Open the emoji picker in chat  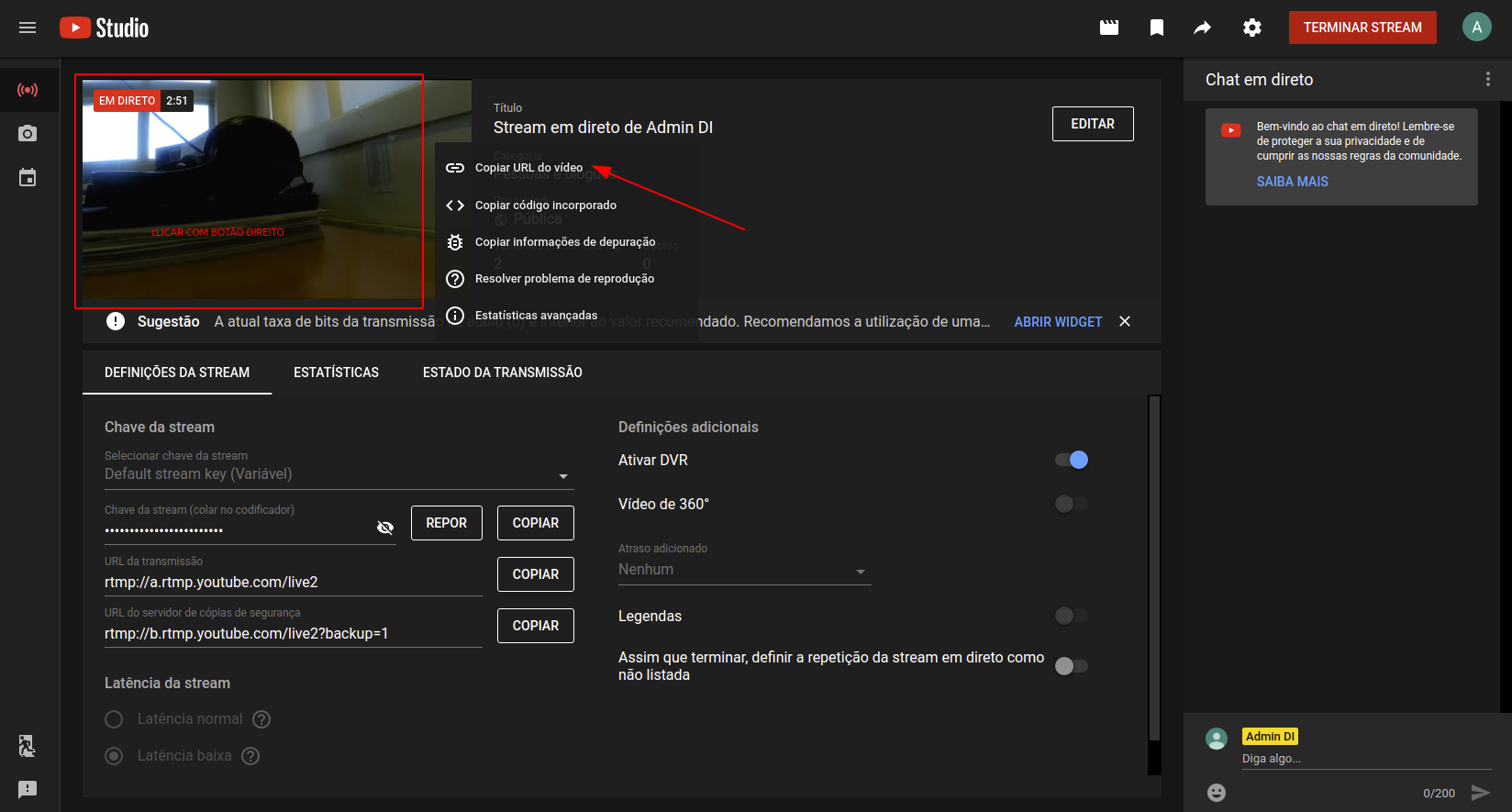[1217, 793]
